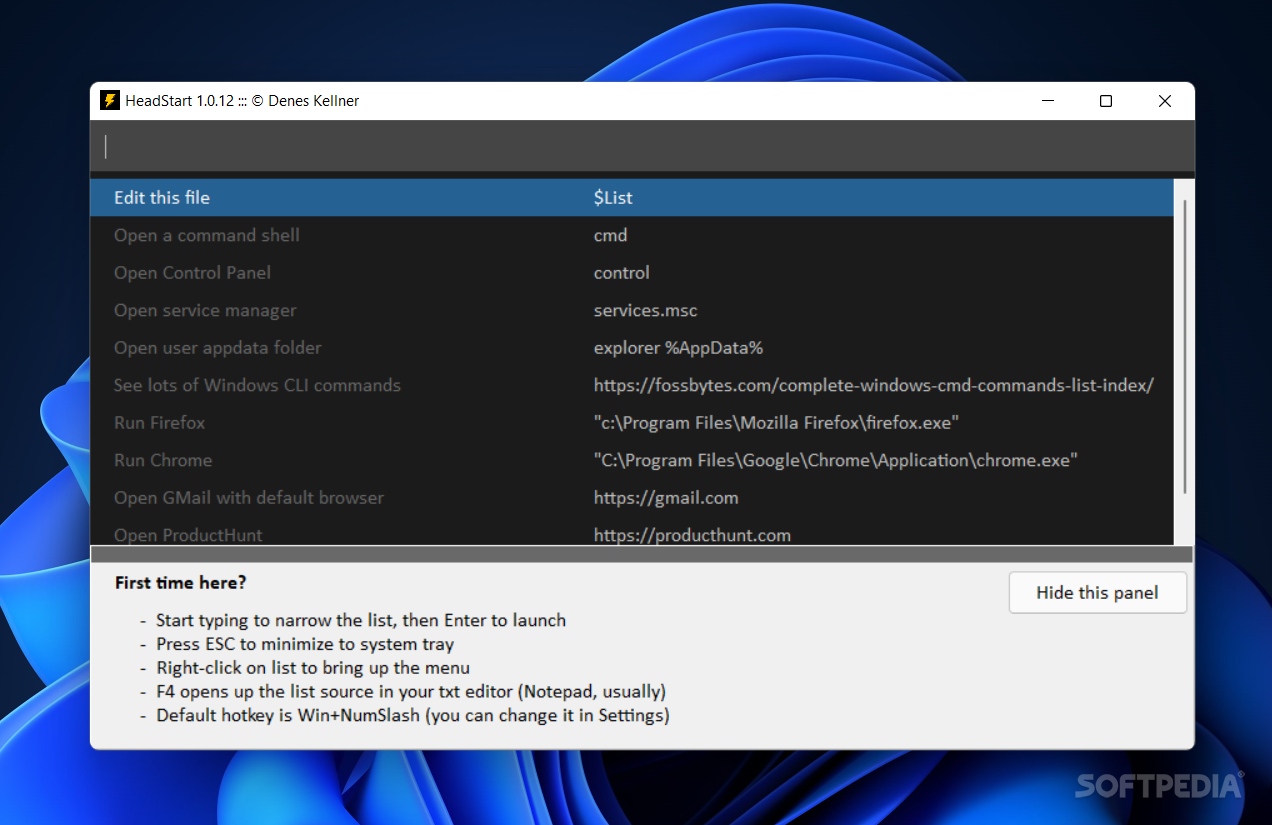The height and width of the screenshot is (825, 1272).
Task: Click the "explorer %AppData%" command value
Action: click(x=678, y=348)
